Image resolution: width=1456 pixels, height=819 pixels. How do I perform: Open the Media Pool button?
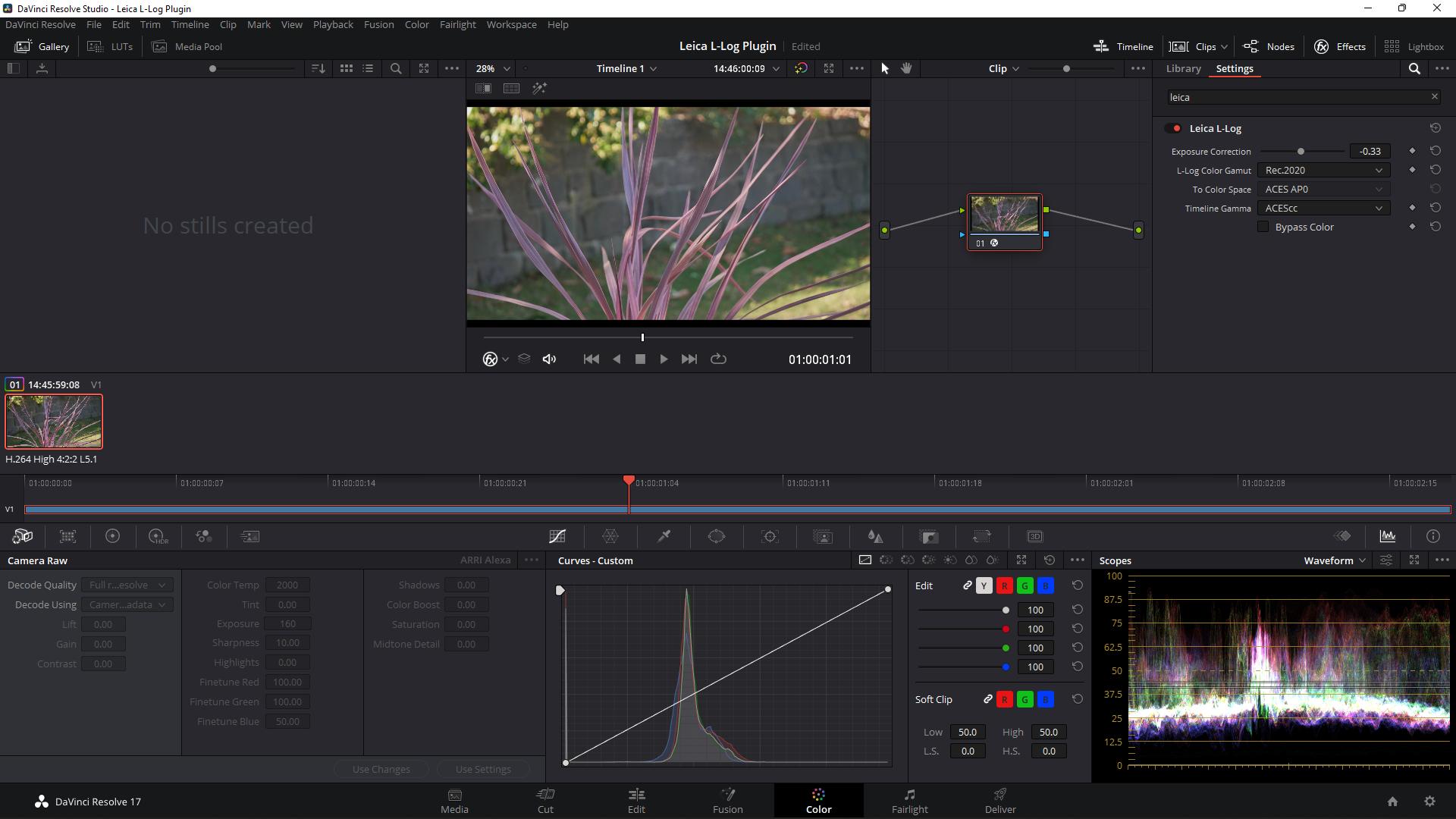[187, 46]
